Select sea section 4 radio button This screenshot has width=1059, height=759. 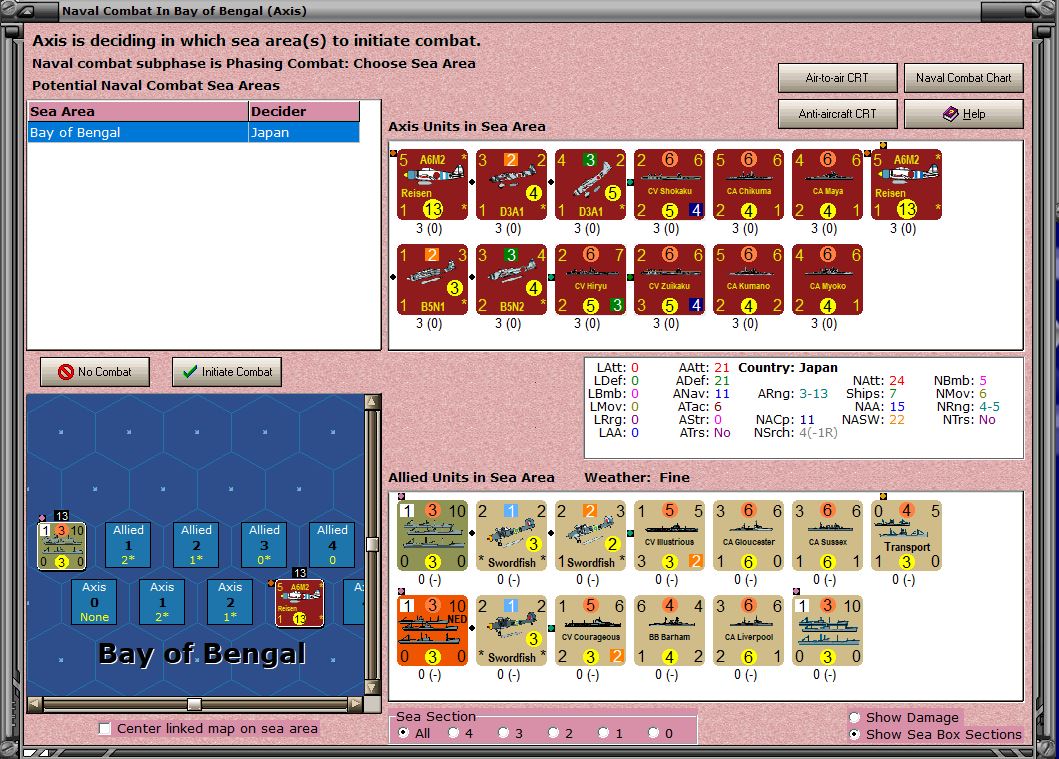[x=454, y=733]
